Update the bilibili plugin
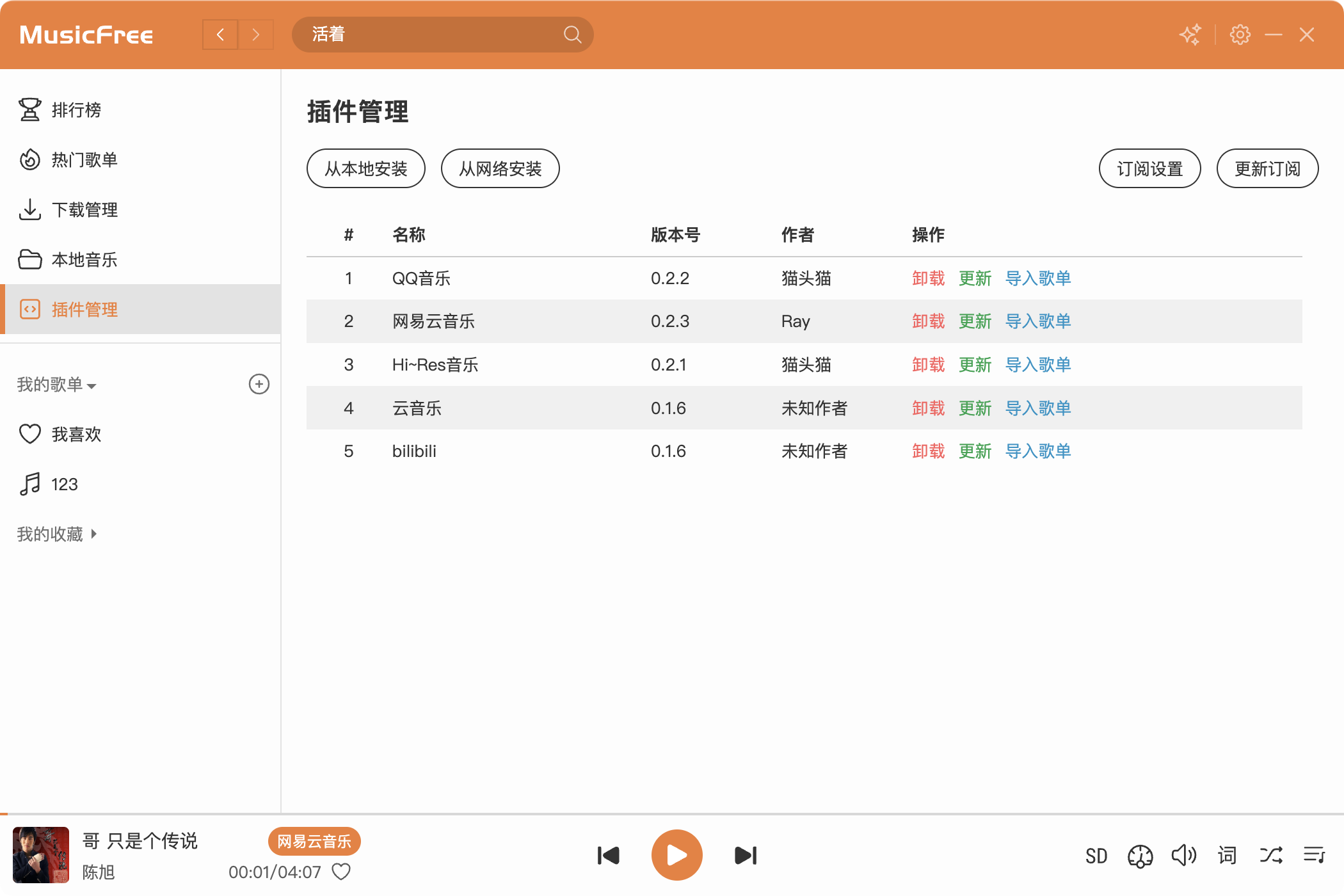 pos(975,451)
